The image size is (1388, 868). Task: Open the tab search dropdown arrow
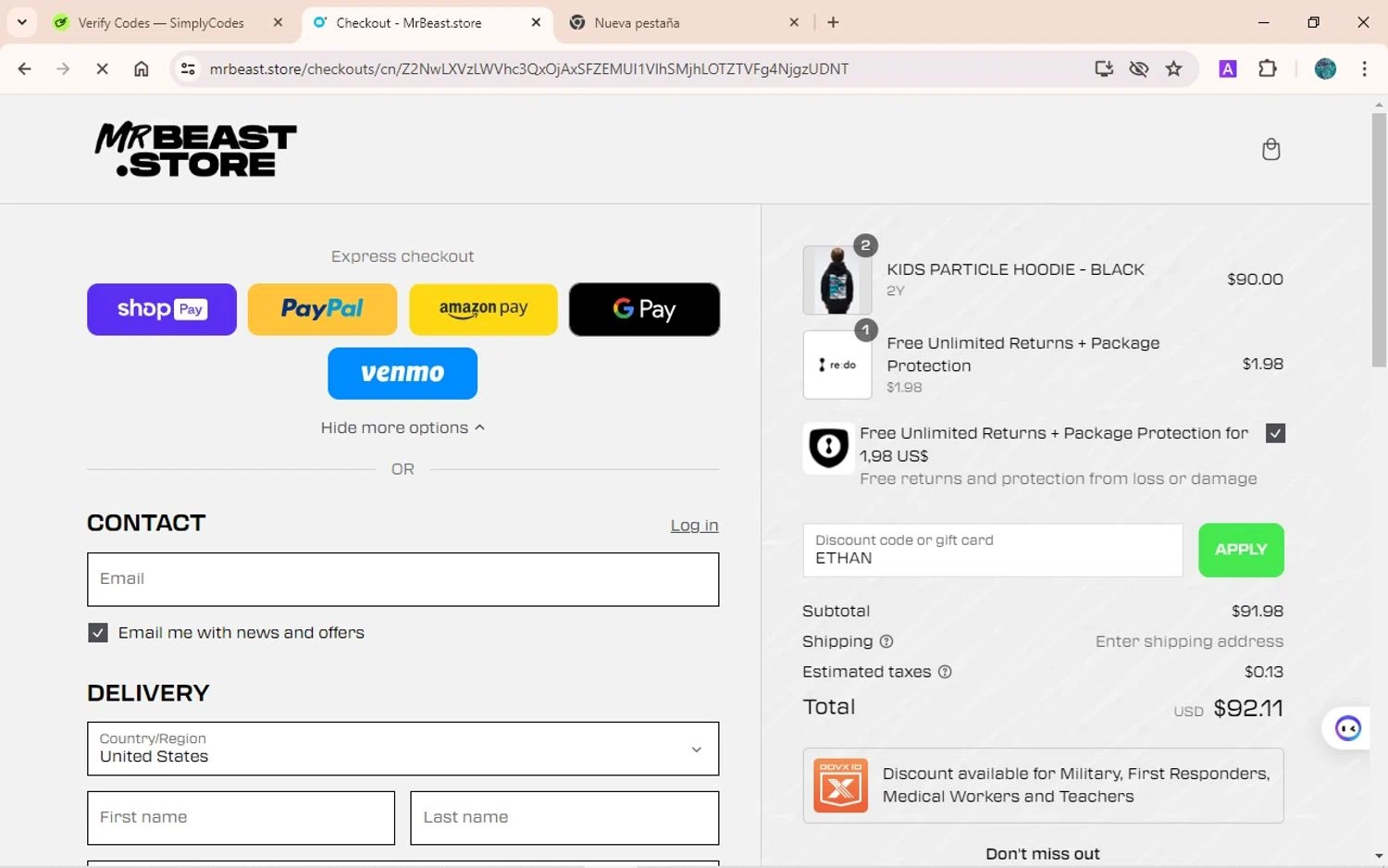21,22
